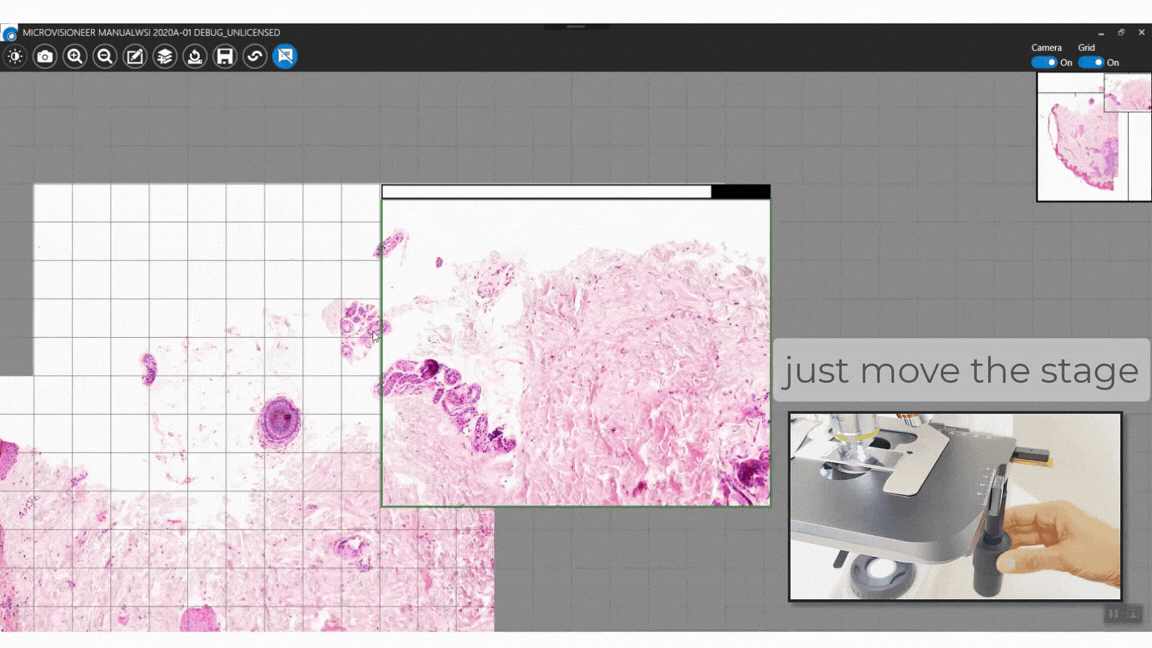The width and height of the screenshot is (1152, 648).
Task: Restore down the MicroVisioneer window
Action: (1121, 32)
